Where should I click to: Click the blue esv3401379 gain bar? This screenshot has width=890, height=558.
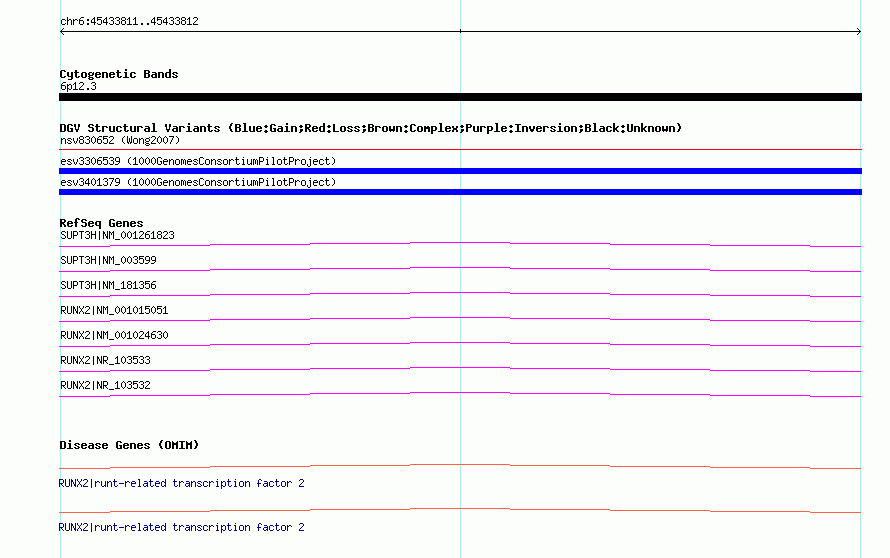[460, 192]
